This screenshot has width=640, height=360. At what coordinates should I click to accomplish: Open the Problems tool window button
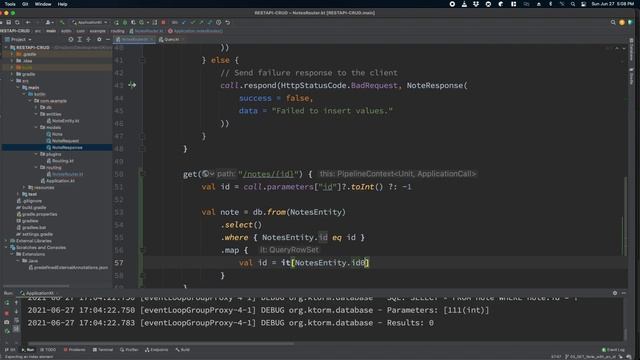[75, 350]
